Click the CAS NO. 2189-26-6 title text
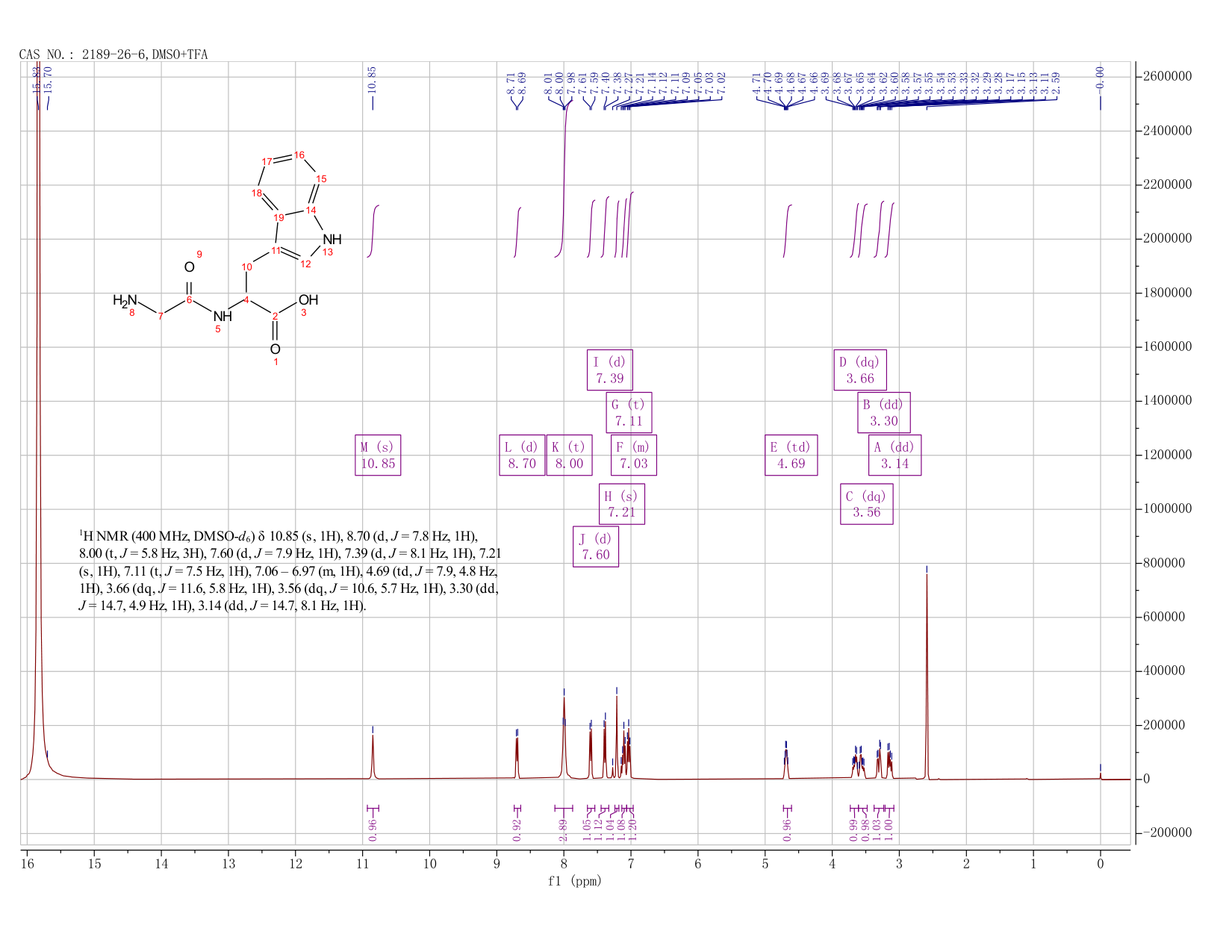The height and width of the screenshot is (952, 1232). tap(113, 55)
